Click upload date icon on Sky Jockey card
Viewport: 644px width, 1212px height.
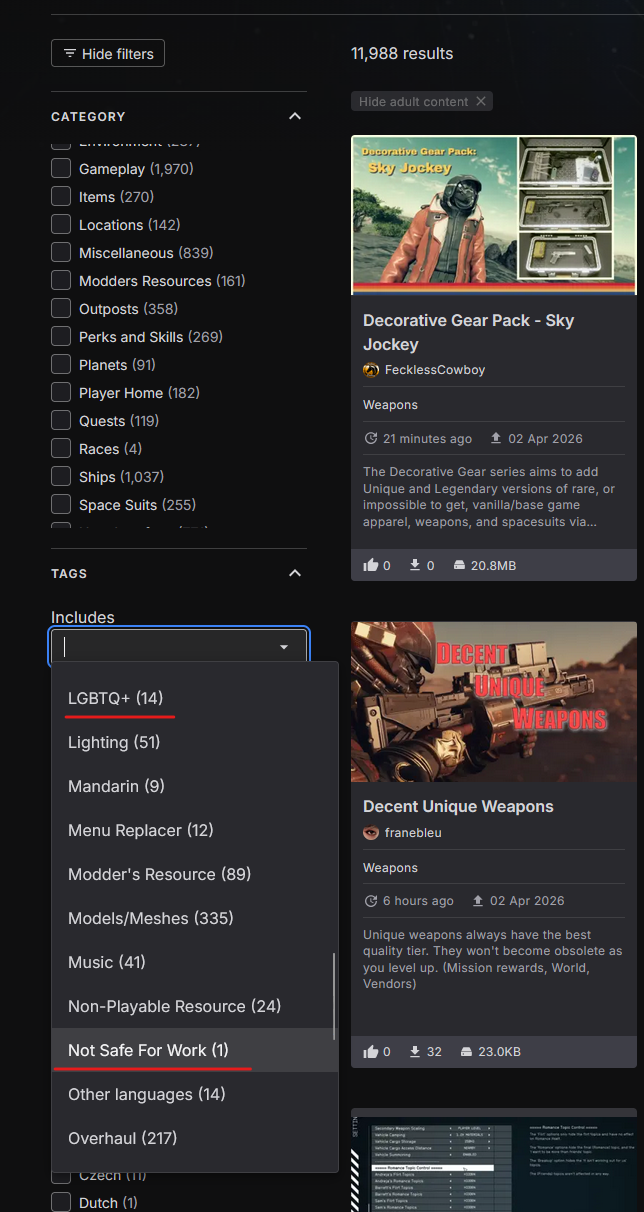coord(495,439)
